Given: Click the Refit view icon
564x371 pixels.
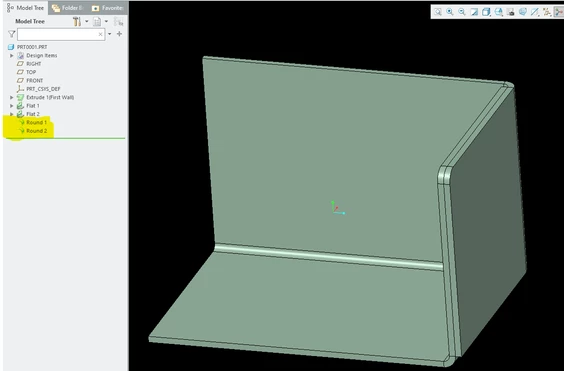Looking at the screenshot, I should point(438,12).
